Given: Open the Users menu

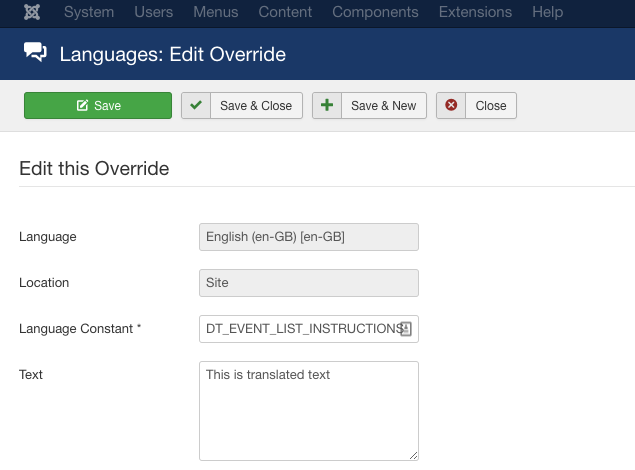Looking at the screenshot, I should pyautogui.click(x=152, y=13).
